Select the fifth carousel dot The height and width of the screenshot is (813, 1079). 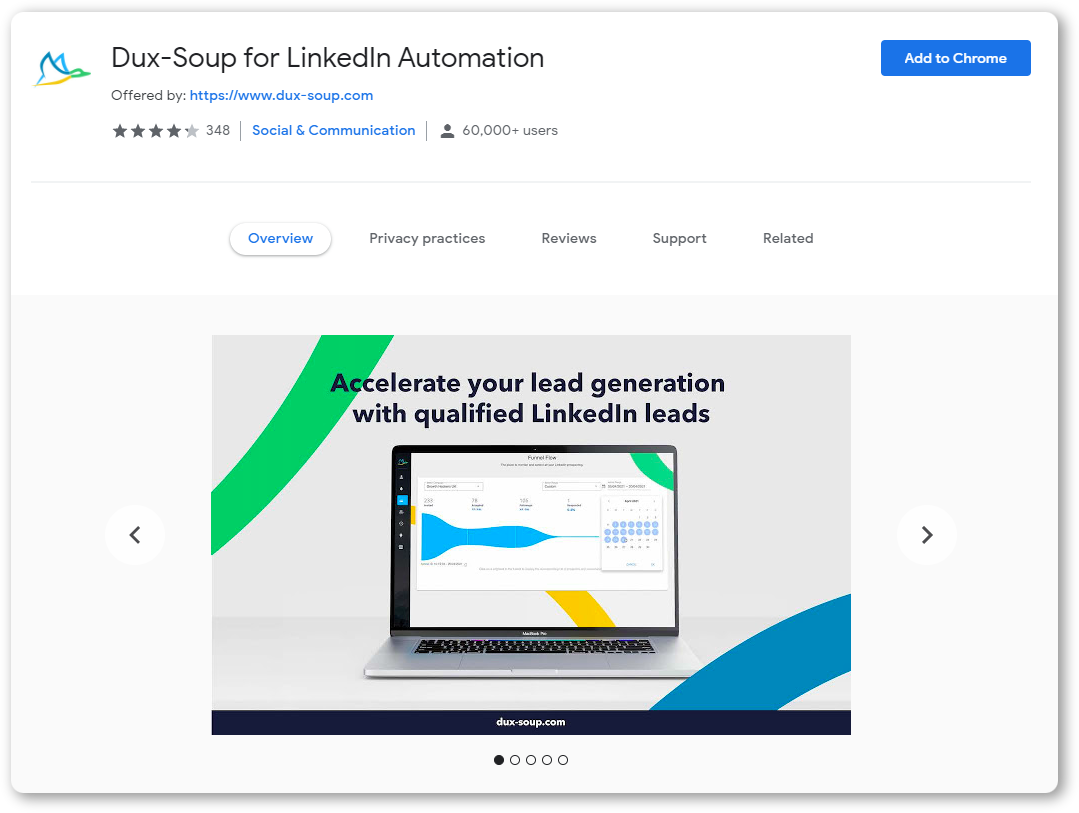563,760
